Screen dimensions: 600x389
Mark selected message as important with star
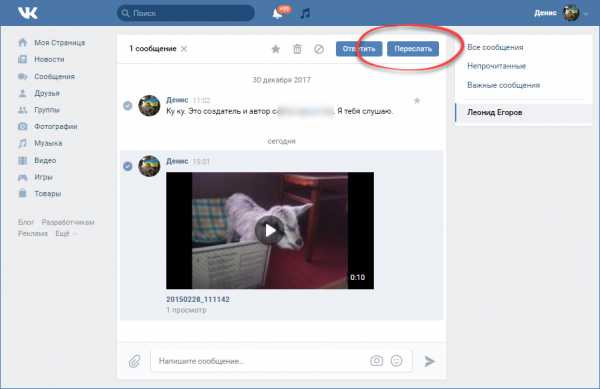tap(276, 49)
